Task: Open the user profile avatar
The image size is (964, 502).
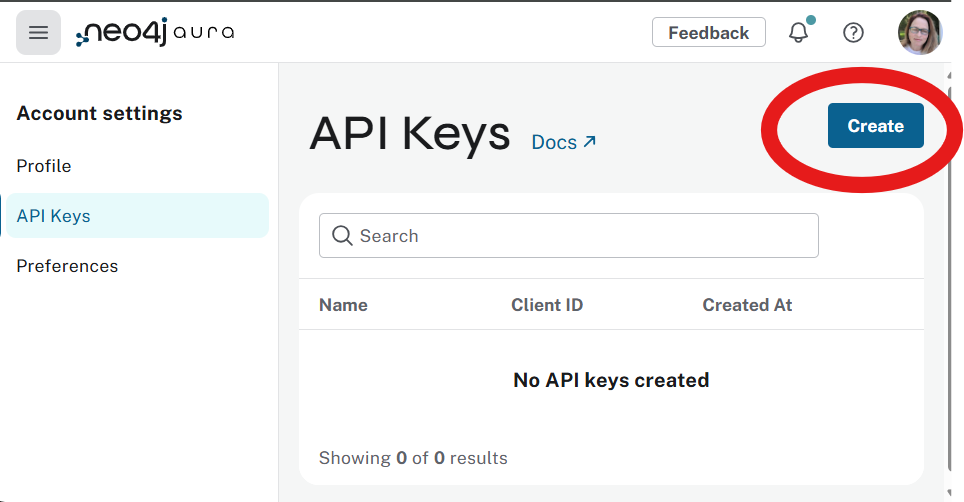Action: tap(920, 33)
